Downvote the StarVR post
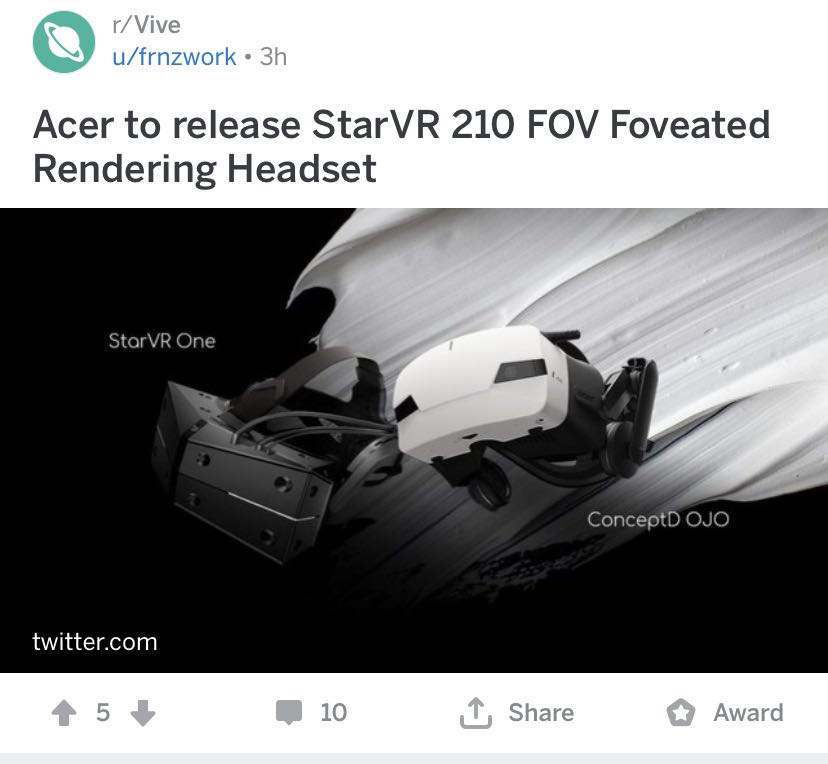Image resolution: width=828 pixels, height=764 pixels. coord(143,712)
